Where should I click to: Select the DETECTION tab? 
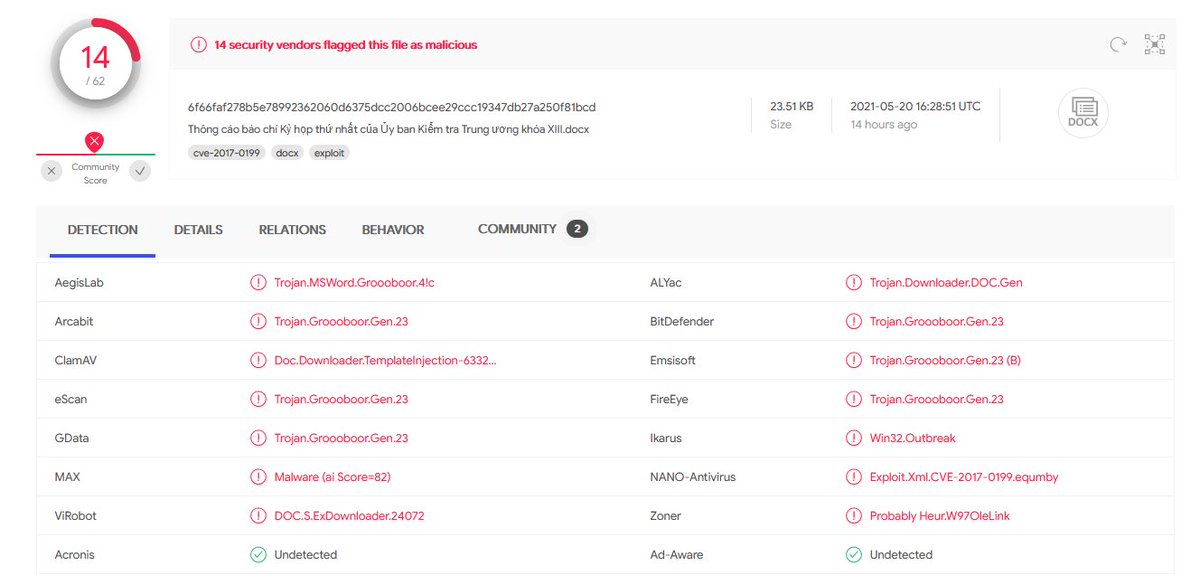103,230
